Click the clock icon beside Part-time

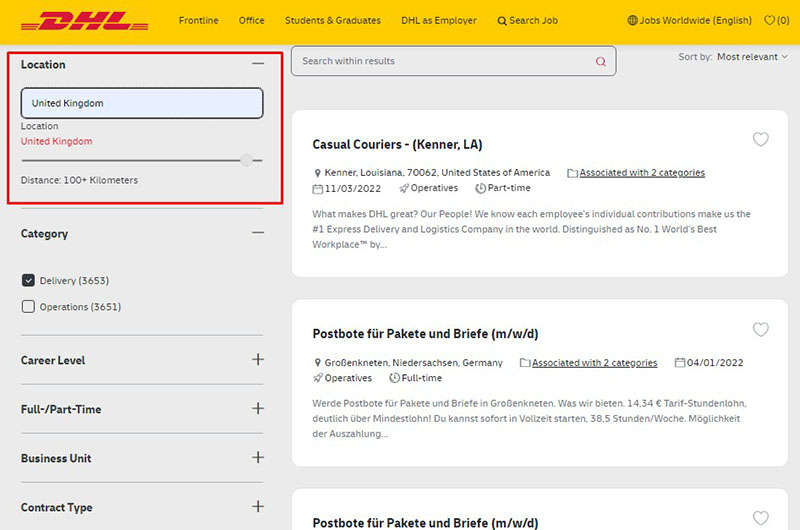pos(480,188)
